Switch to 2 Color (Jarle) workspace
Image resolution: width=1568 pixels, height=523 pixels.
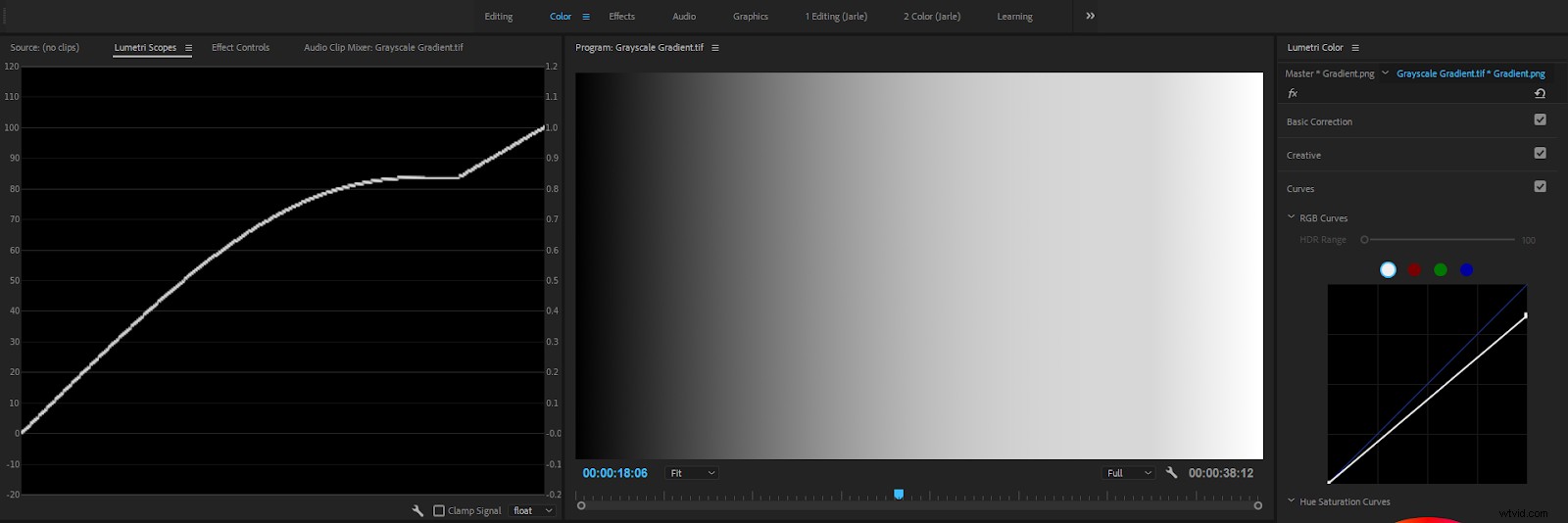click(932, 17)
